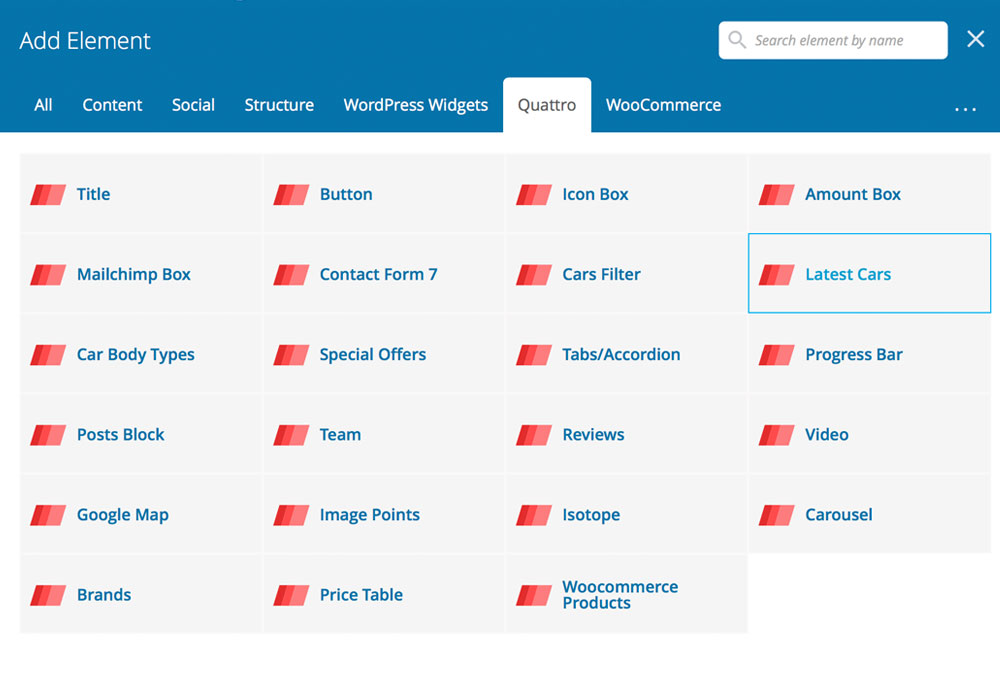This screenshot has height=700, width=1000.
Task: Click the red icon beside Isotope
Action: 534,515
